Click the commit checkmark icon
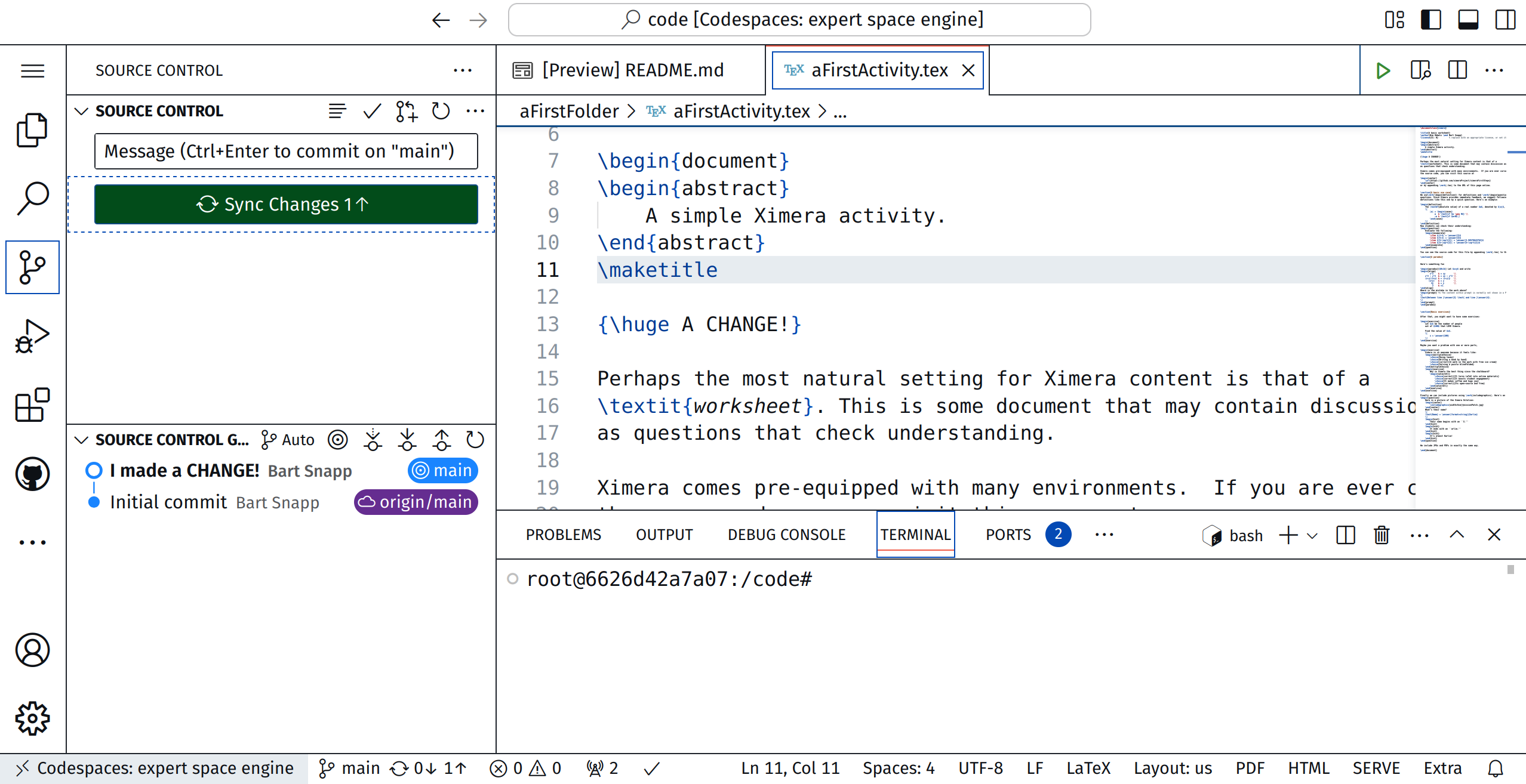This screenshot has height=784, width=1526. (x=372, y=111)
